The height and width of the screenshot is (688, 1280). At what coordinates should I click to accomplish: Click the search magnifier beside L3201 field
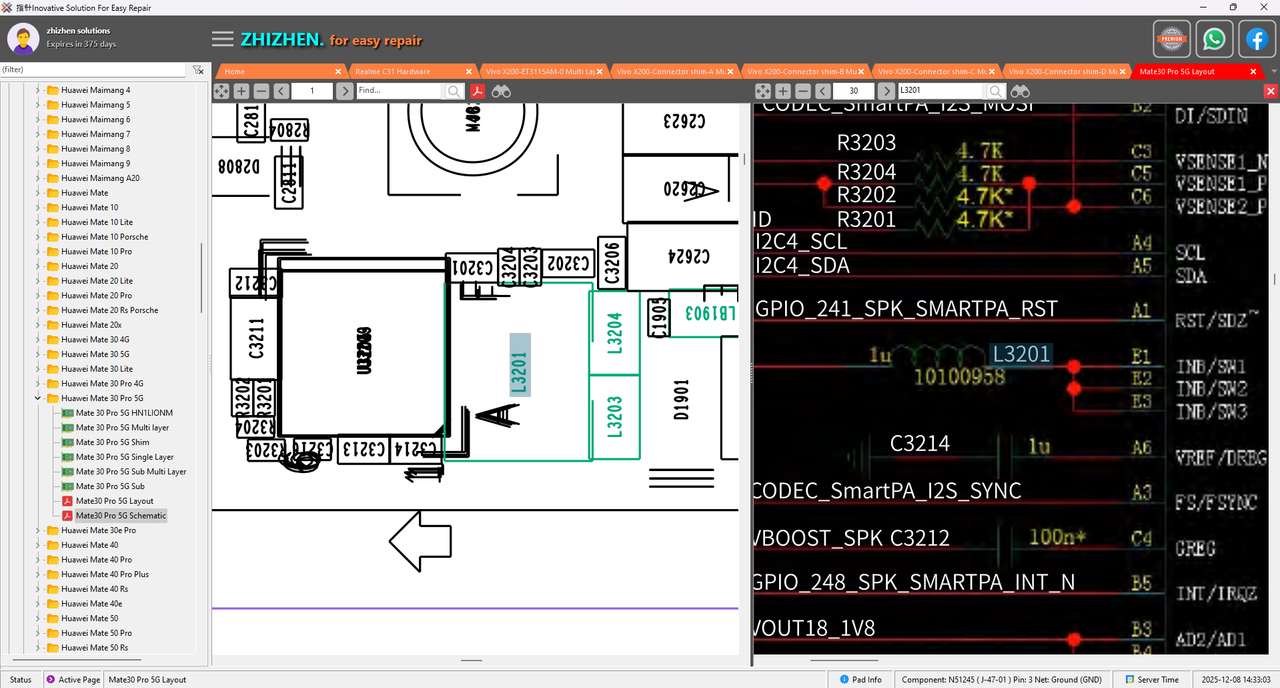[996, 91]
